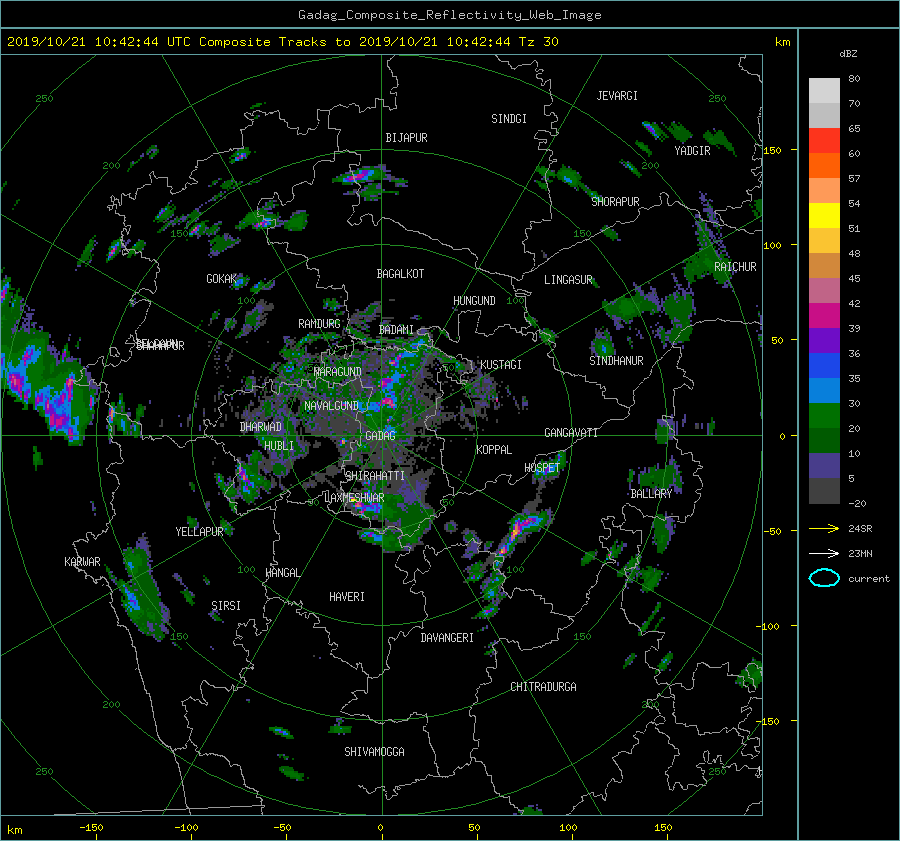Click the LAXMESHWAR city label
The width and height of the screenshot is (900, 841).
coord(354,498)
